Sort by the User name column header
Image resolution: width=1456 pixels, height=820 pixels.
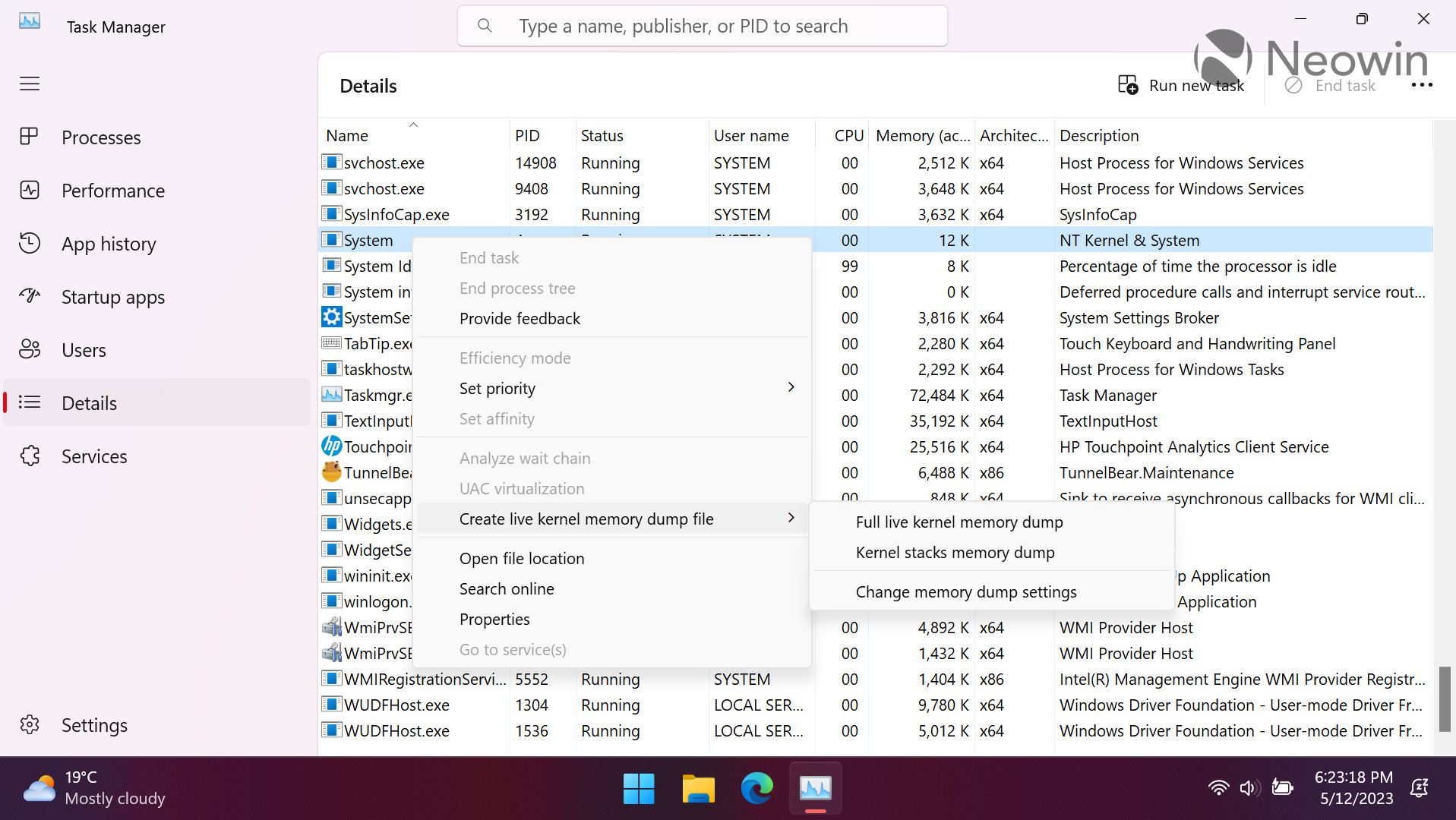click(x=762, y=135)
